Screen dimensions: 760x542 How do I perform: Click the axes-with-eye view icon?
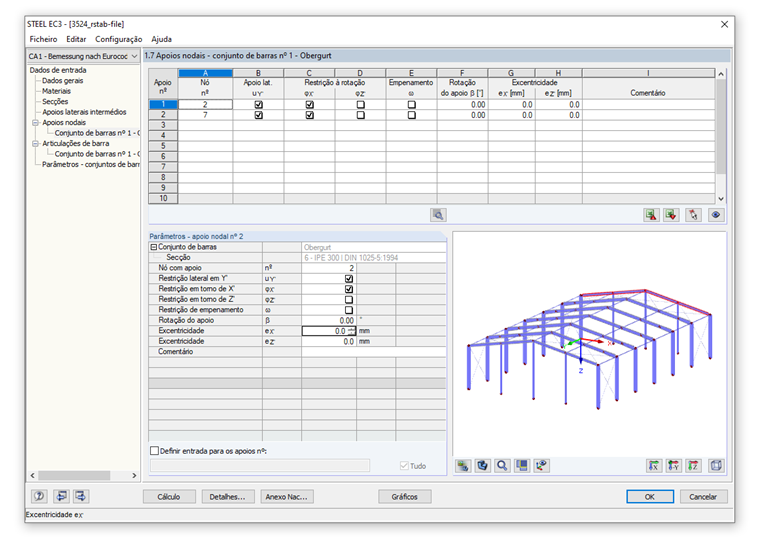[x=541, y=466]
